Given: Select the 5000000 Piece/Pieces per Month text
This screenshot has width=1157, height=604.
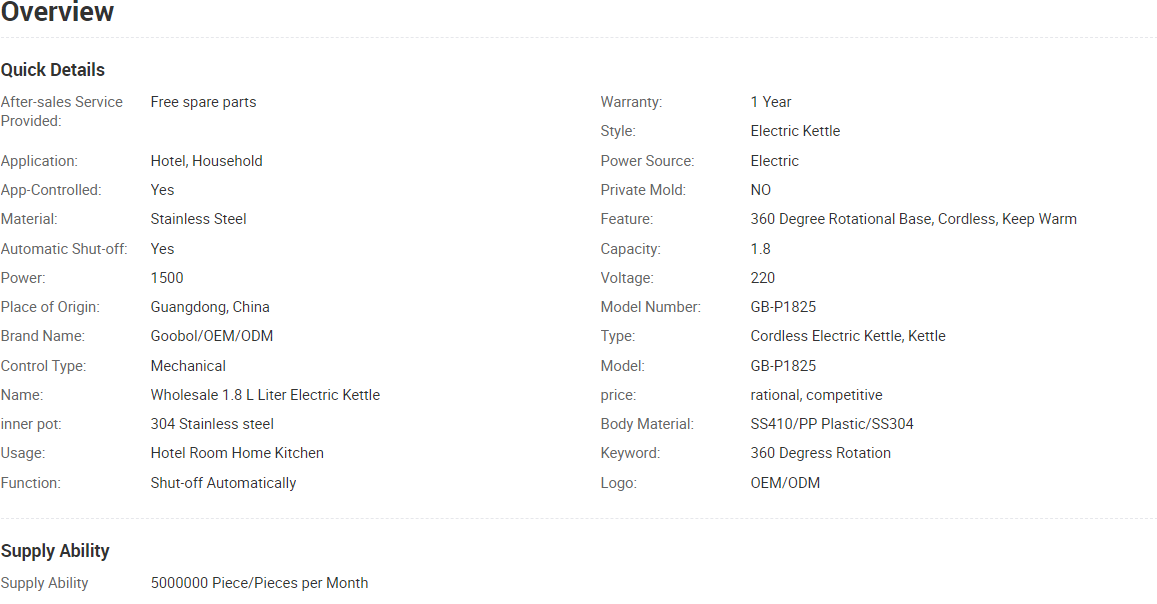Looking at the screenshot, I should tap(260, 583).
